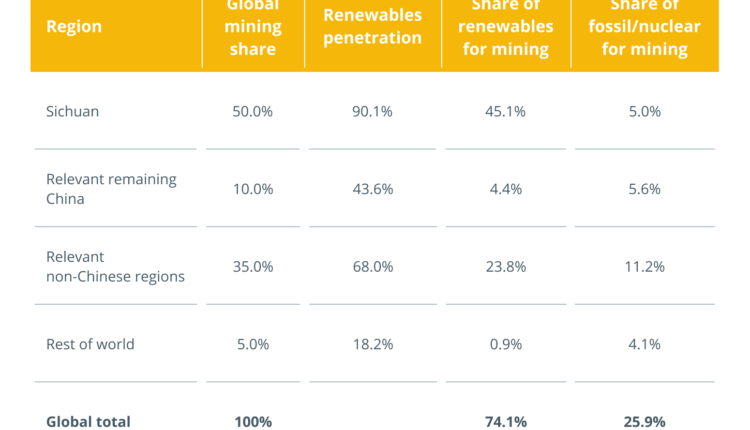The image size is (750, 430).
Task: Click the Renewables penetration column header
Action: tap(373, 27)
